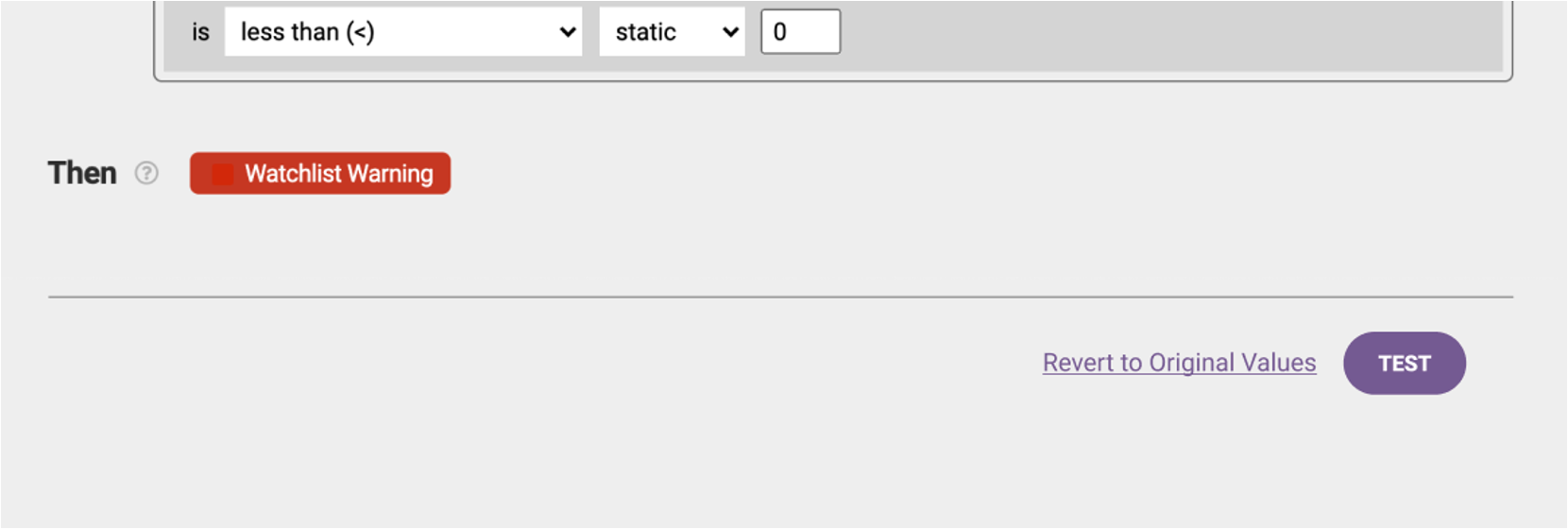Click the chevron arrow of the comparison operator select
1568x529 pixels.
click(568, 32)
